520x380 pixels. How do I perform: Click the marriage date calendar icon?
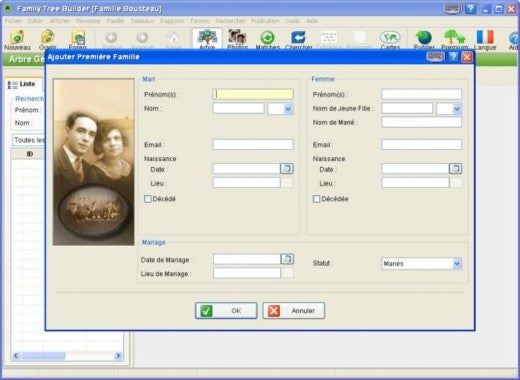[x=287, y=259]
